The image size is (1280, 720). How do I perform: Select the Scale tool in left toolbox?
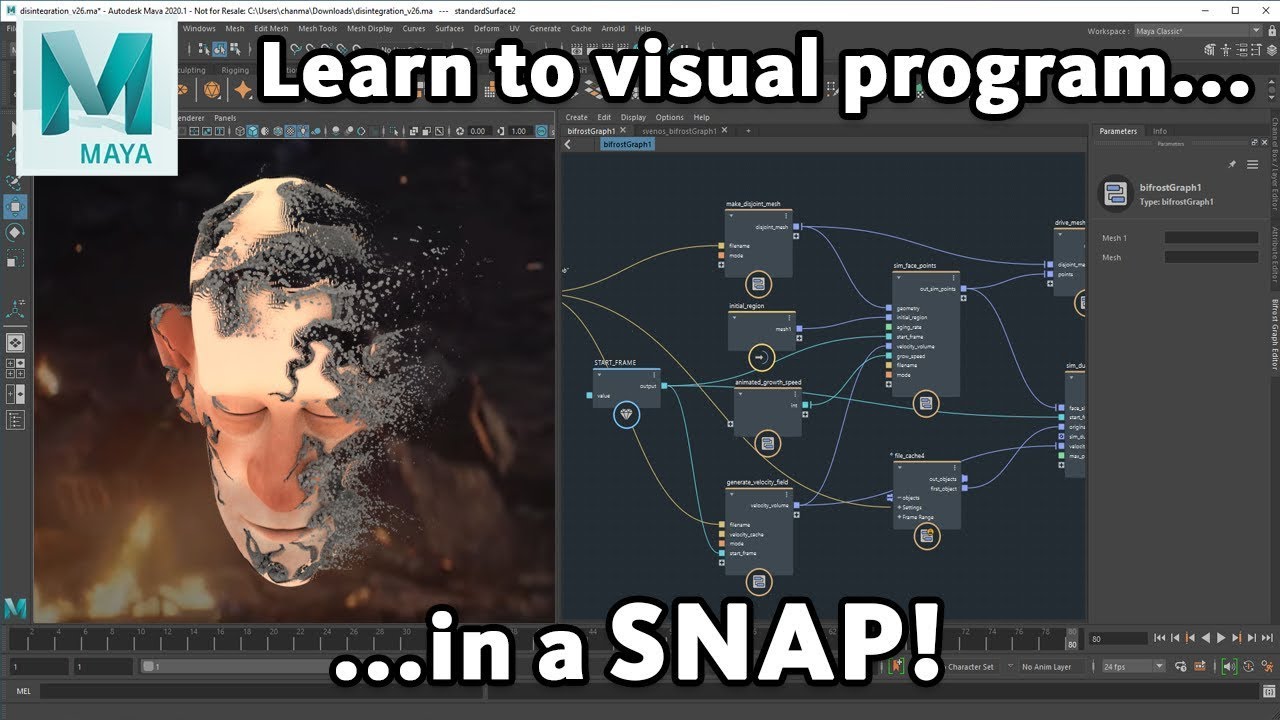[15, 260]
